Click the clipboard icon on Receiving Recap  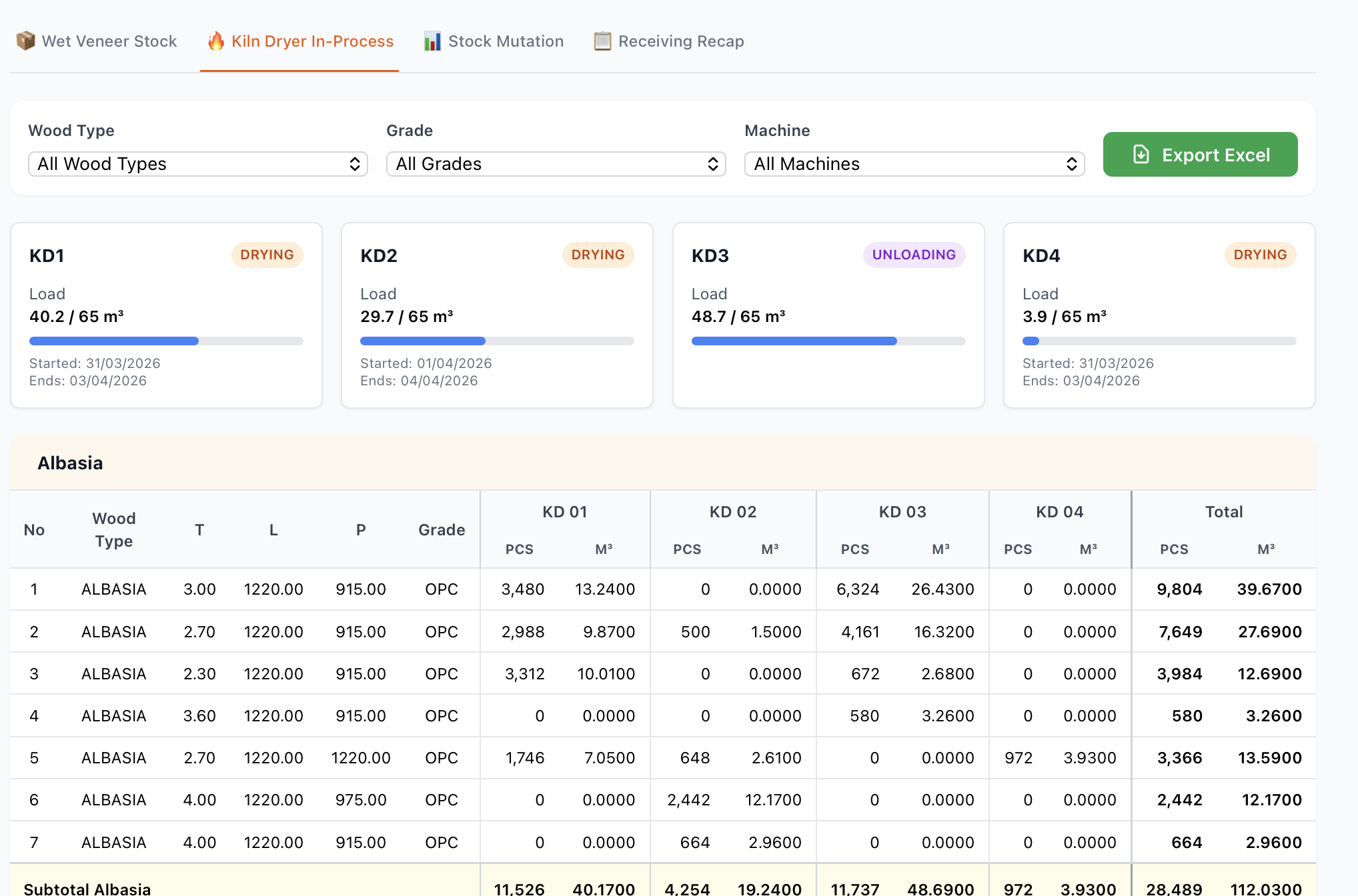click(x=602, y=41)
